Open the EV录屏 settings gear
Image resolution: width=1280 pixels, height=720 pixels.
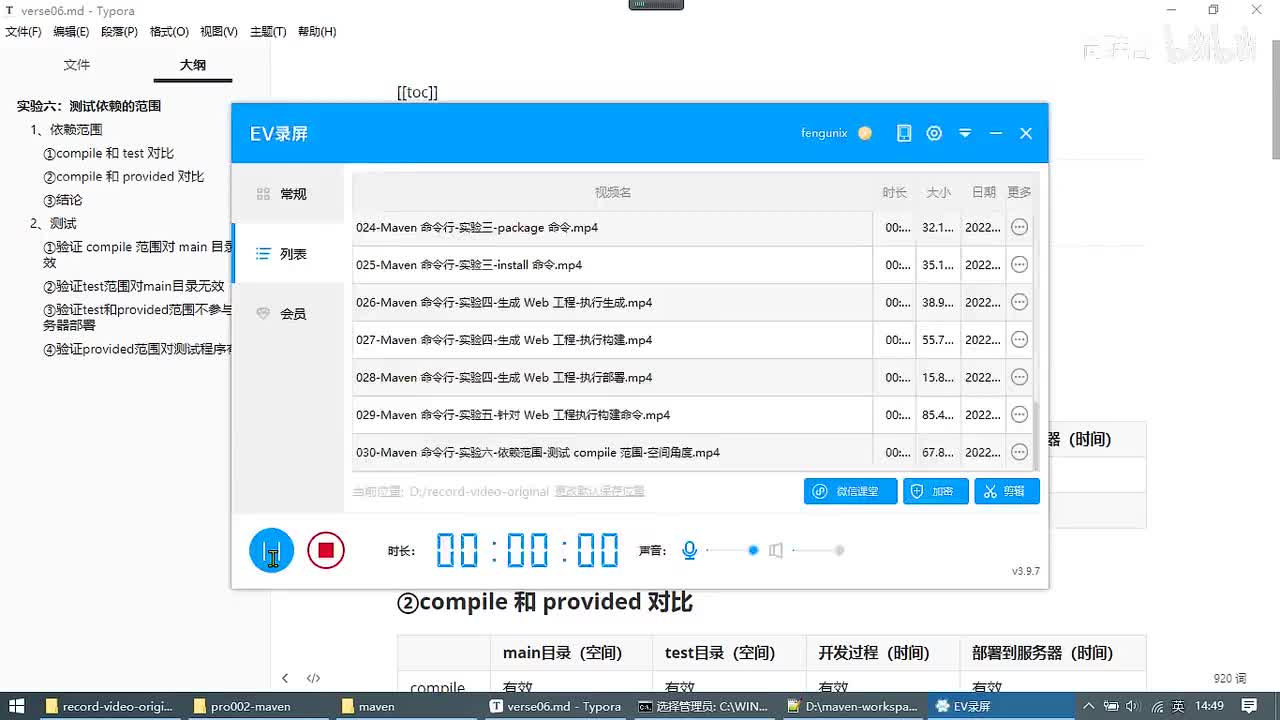pyautogui.click(x=934, y=133)
